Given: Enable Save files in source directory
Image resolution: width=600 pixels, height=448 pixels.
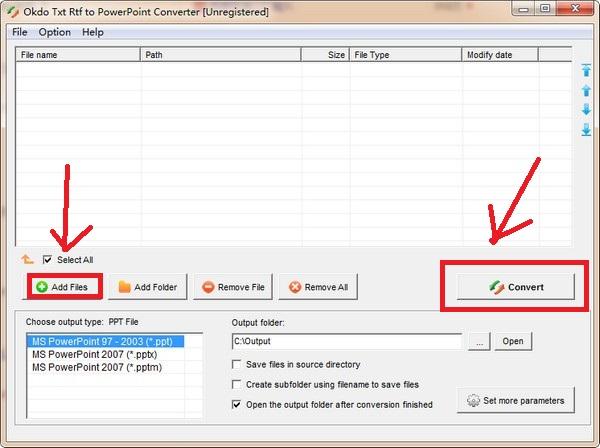Looking at the screenshot, I should [236, 364].
